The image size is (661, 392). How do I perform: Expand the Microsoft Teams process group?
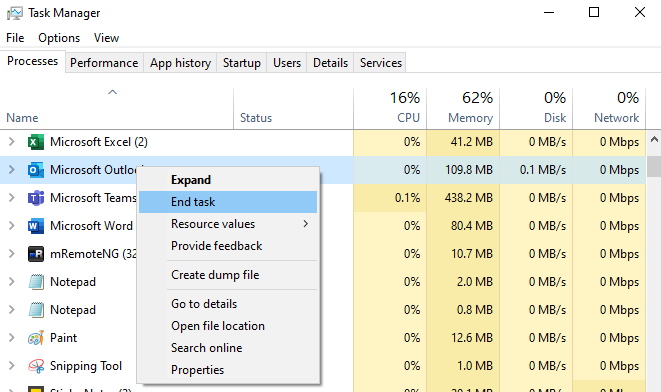point(12,198)
